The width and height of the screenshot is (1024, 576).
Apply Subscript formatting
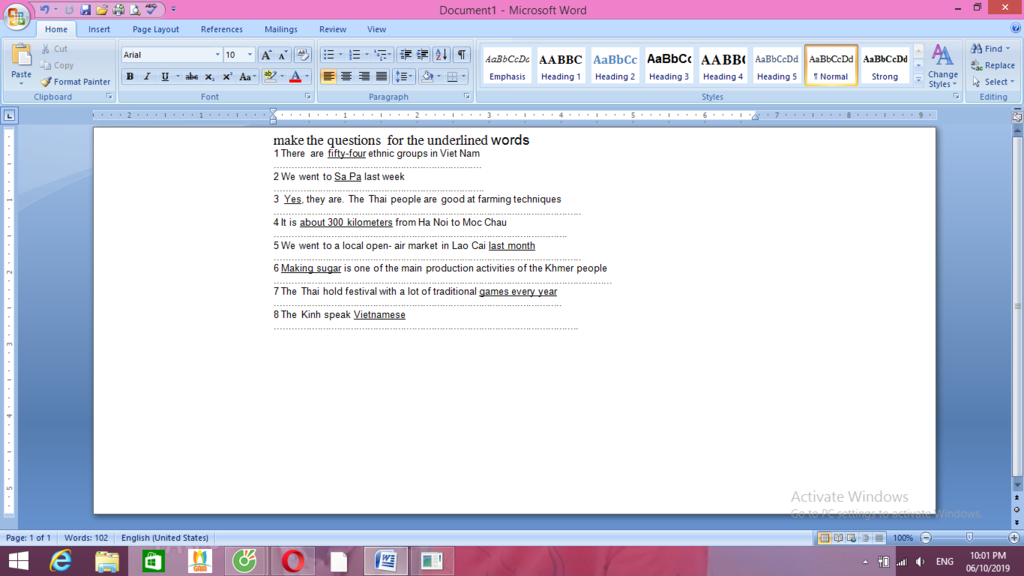pyautogui.click(x=209, y=76)
